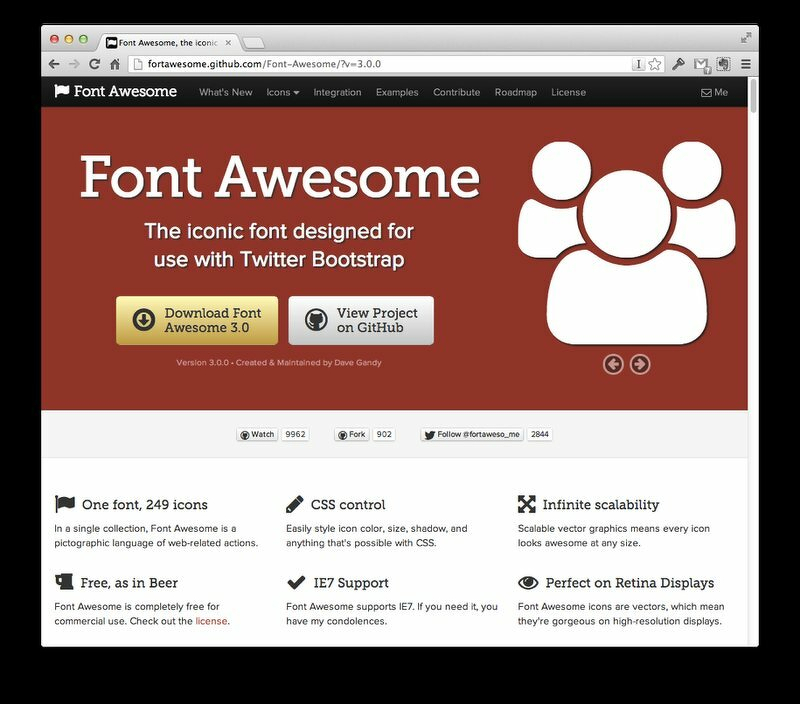The height and width of the screenshot is (704, 800).
Task: Click View Project on GitHub button
Action: coord(361,320)
